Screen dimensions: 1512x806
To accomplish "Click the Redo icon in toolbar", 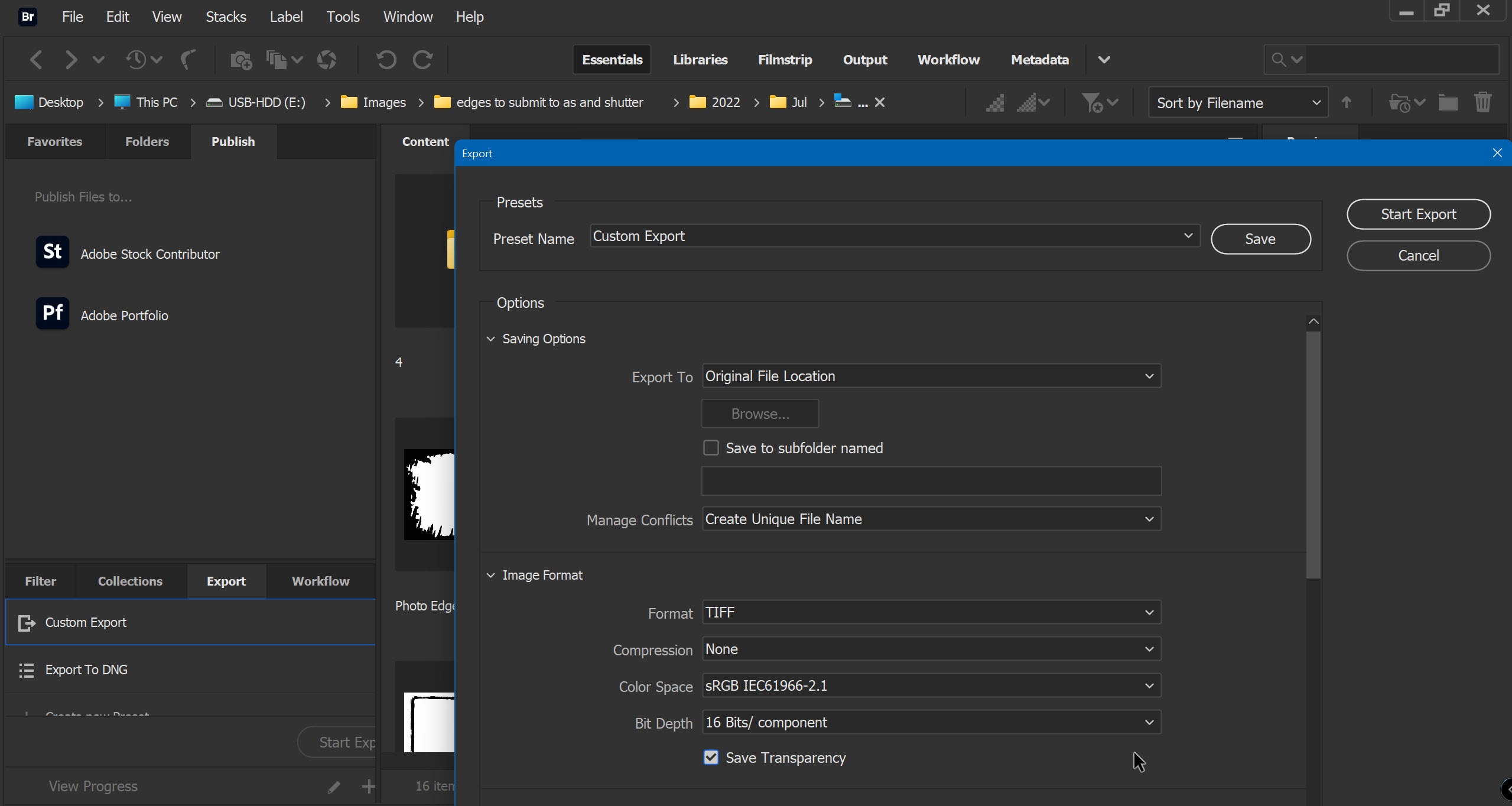I will point(422,59).
